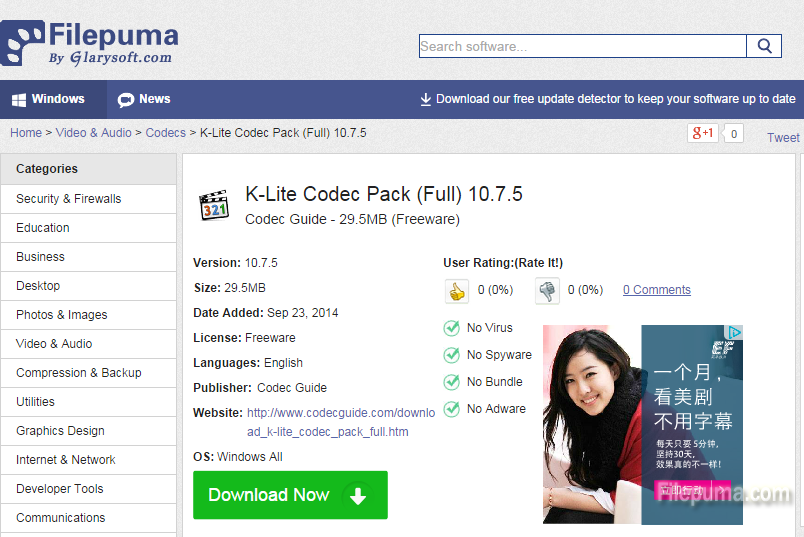Click the No Spyware green checkmark
Image resolution: width=804 pixels, height=537 pixels.
tap(452, 355)
